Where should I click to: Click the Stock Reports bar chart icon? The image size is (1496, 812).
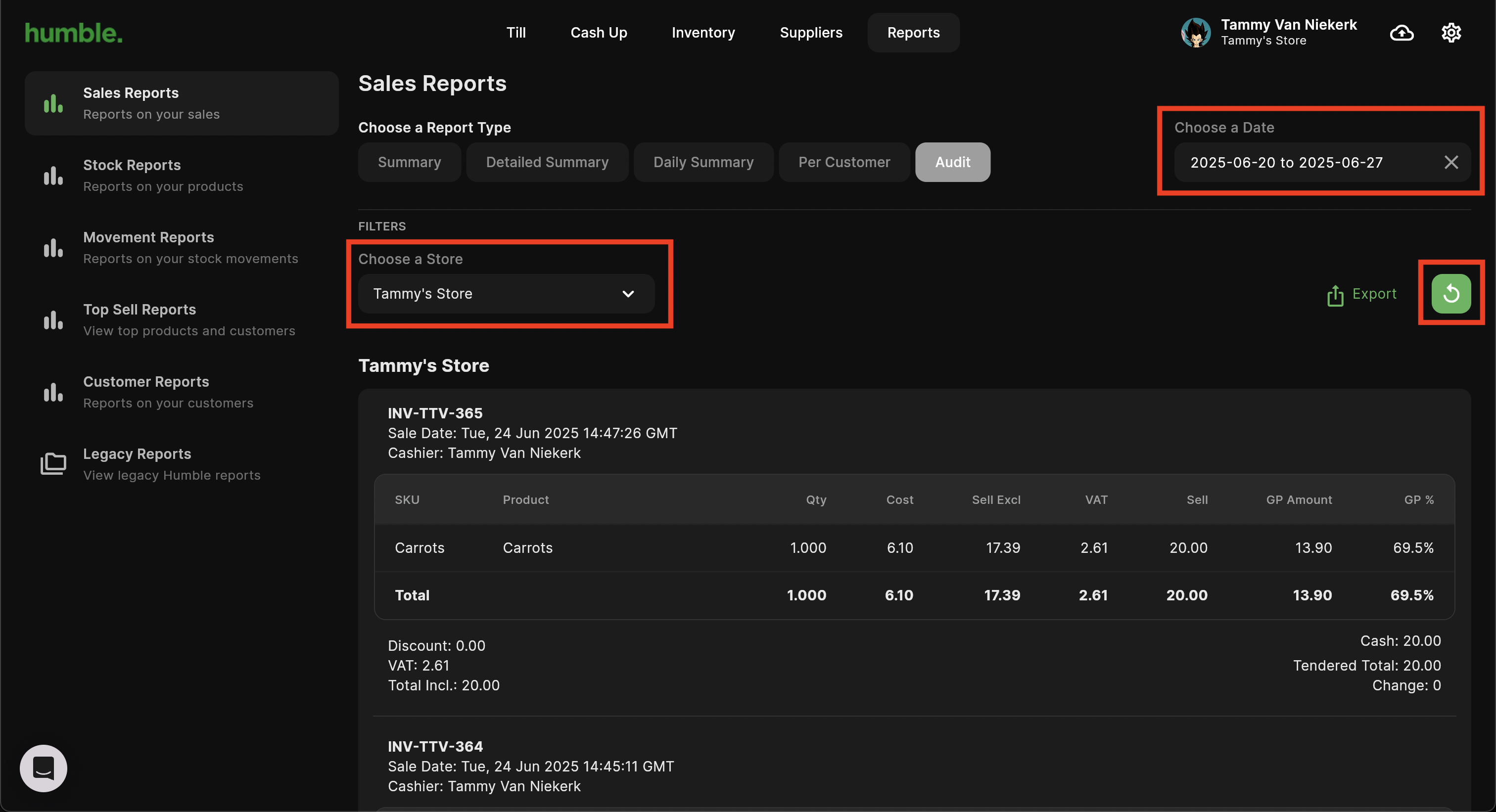53,175
